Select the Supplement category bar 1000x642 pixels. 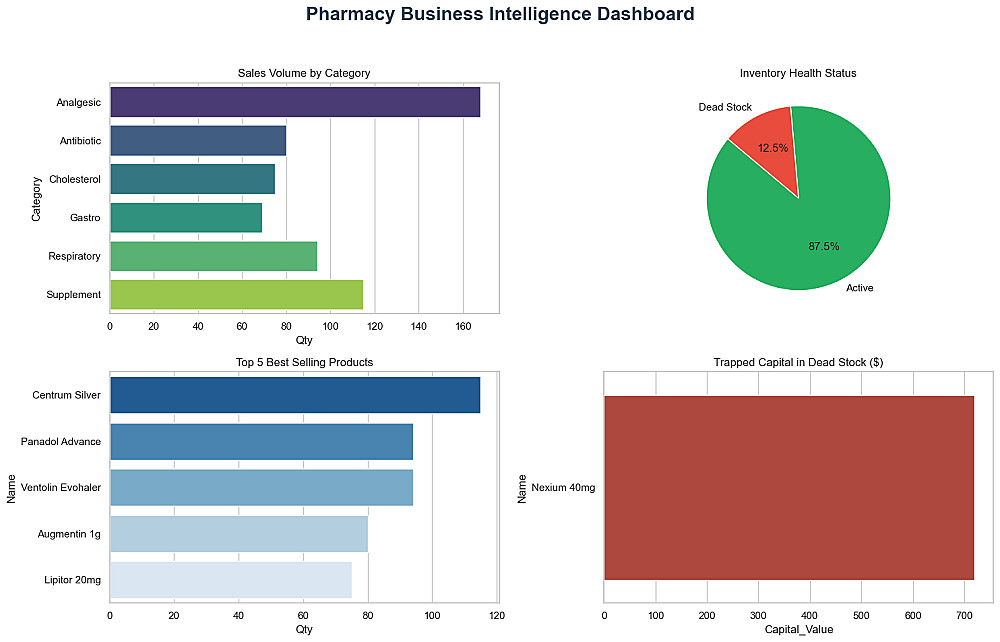236,295
